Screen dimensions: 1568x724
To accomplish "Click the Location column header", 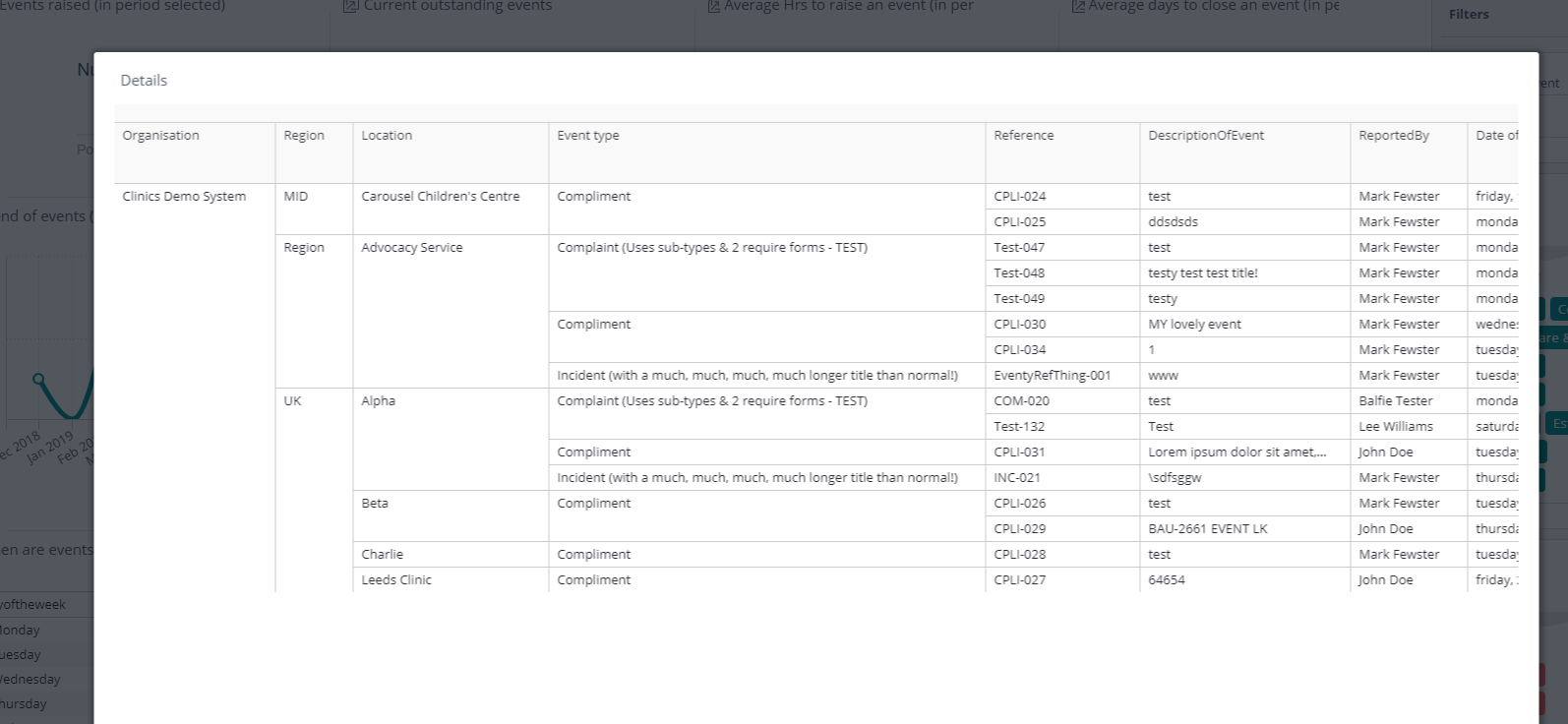I will [451, 152].
